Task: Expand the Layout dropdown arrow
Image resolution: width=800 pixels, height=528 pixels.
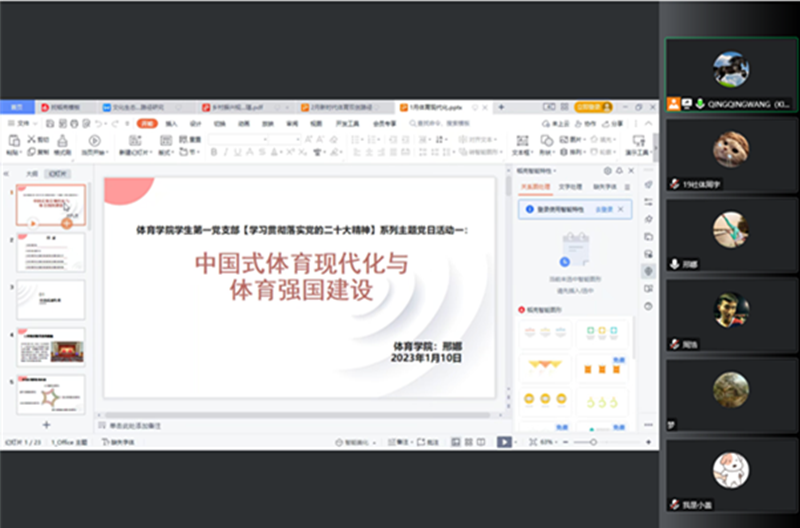Action: point(173,153)
